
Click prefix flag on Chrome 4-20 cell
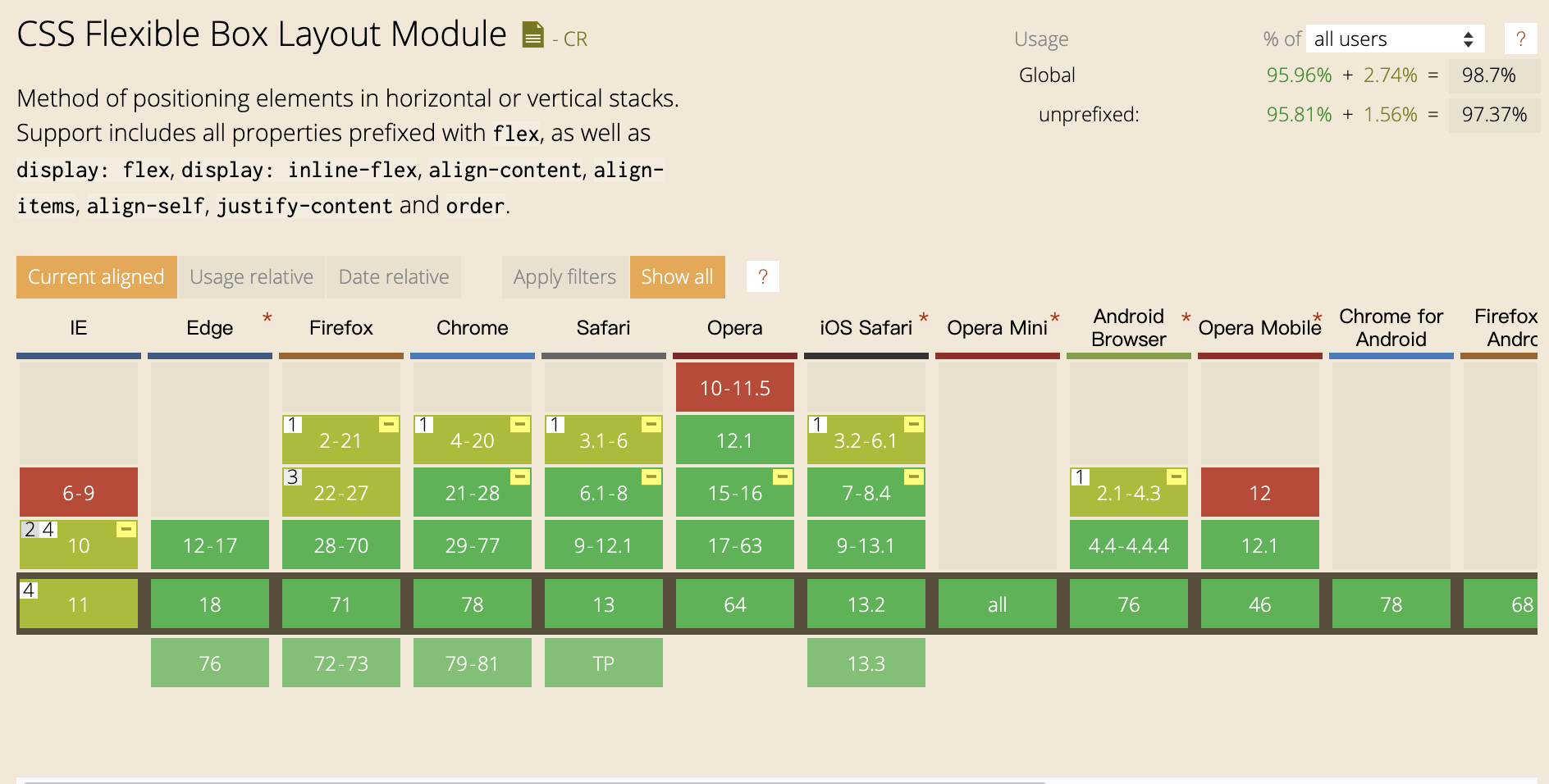coord(520,424)
